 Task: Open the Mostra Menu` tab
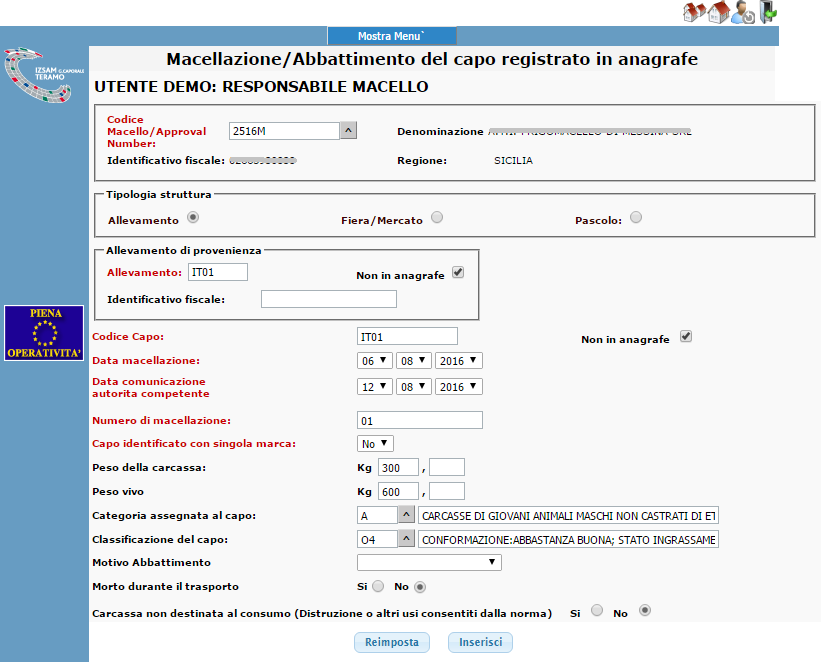point(392,36)
